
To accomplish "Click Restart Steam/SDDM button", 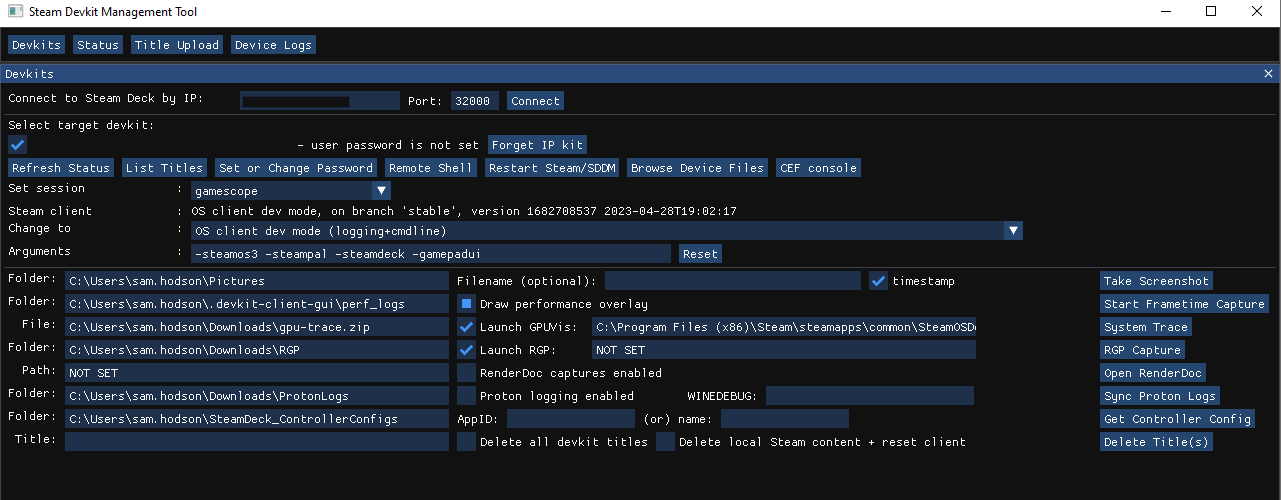I will click(552, 168).
